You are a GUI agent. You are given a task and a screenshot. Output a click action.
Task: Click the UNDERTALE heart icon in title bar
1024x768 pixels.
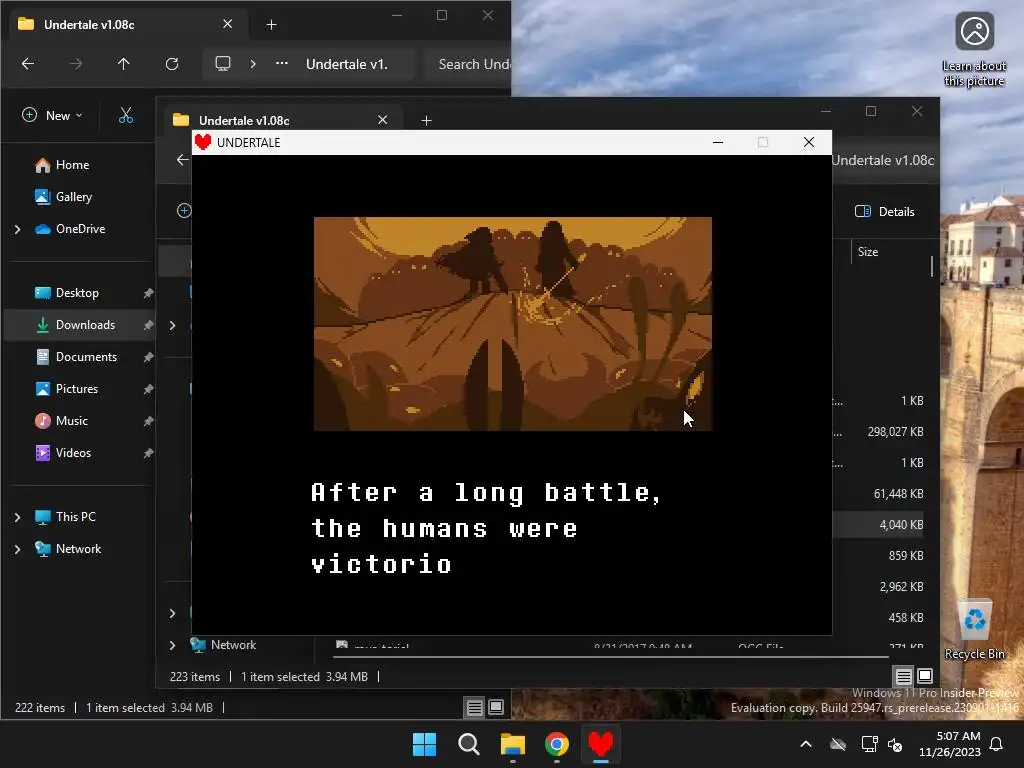click(x=203, y=142)
